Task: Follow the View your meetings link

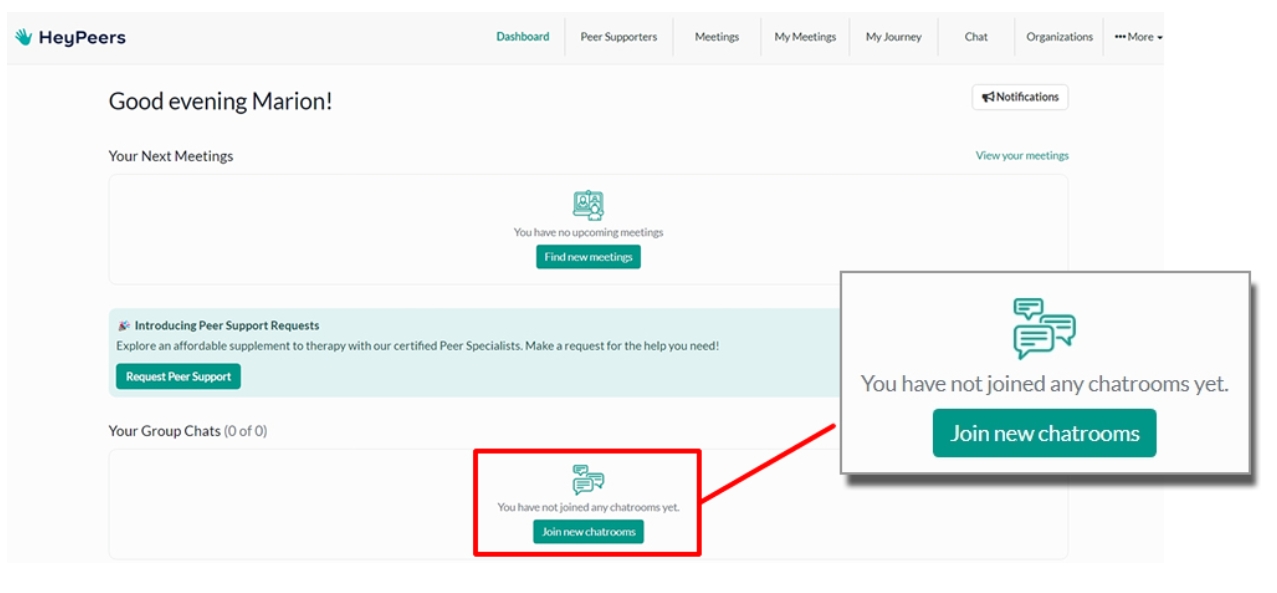Action: point(1022,156)
